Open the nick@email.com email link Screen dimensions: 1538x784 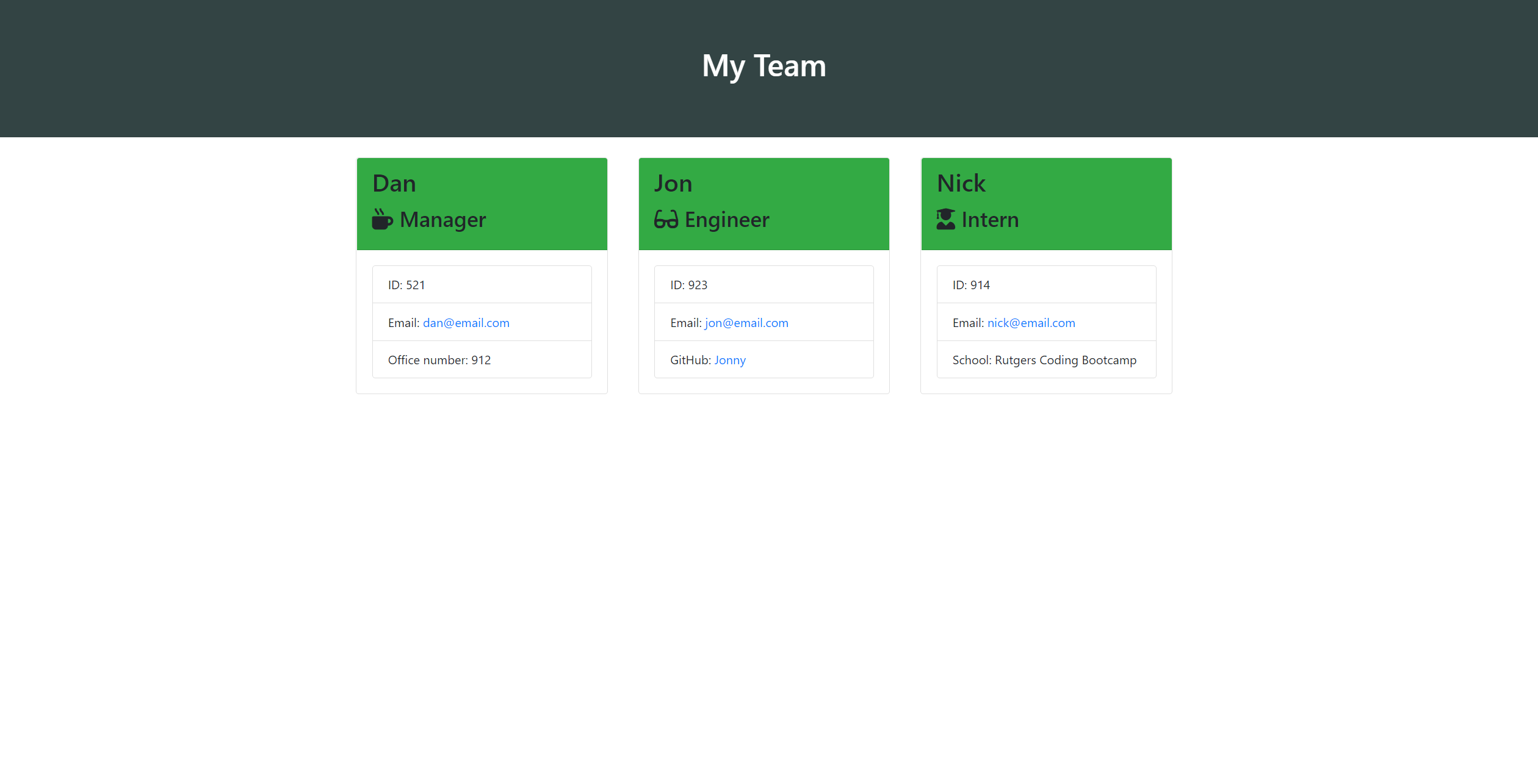pos(1031,323)
